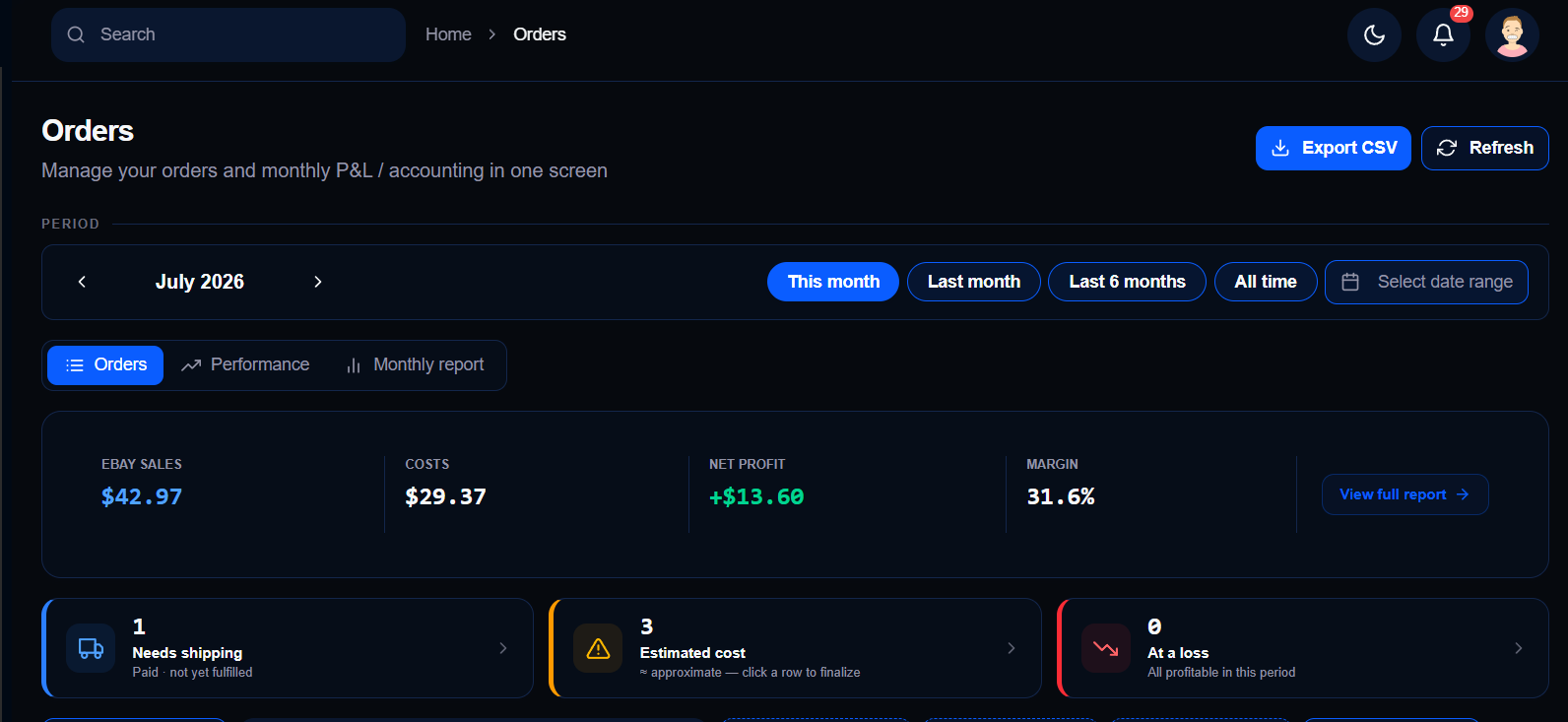The height and width of the screenshot is (722, 1568).
Task: Switch to the Monthly report tab
Action: [x=415, y=365]
